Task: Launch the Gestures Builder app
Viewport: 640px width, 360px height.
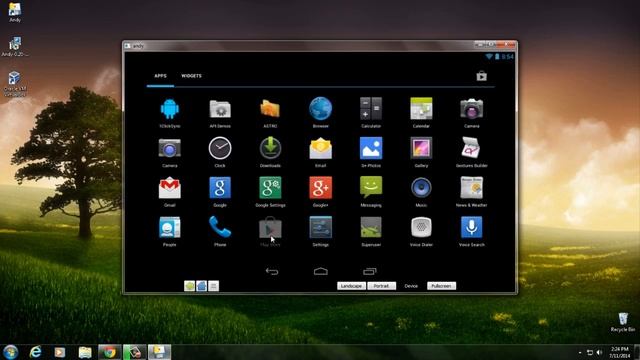Action: click(x=471, y=148)
